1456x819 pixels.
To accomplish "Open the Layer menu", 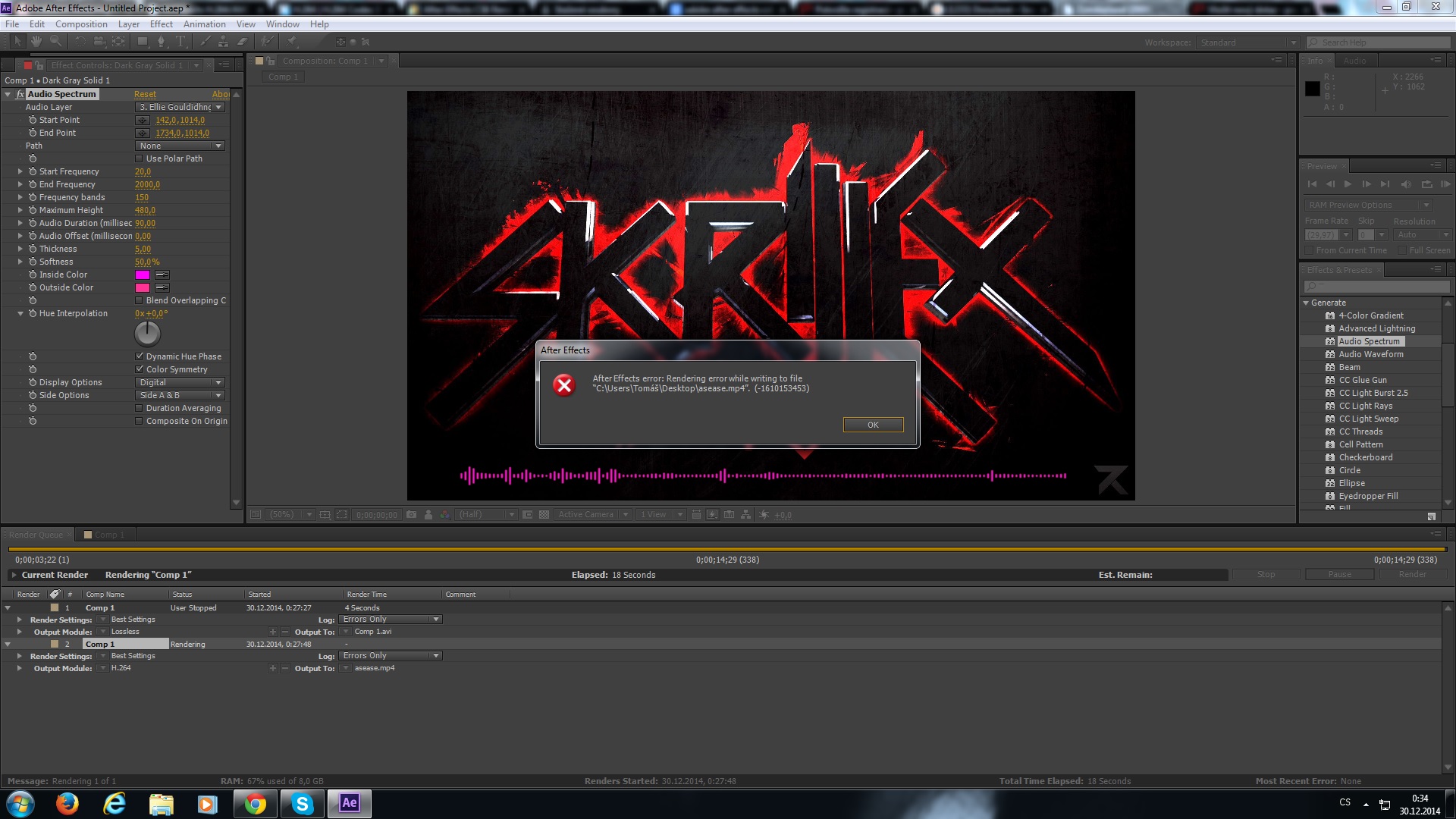I will [129, 24].
